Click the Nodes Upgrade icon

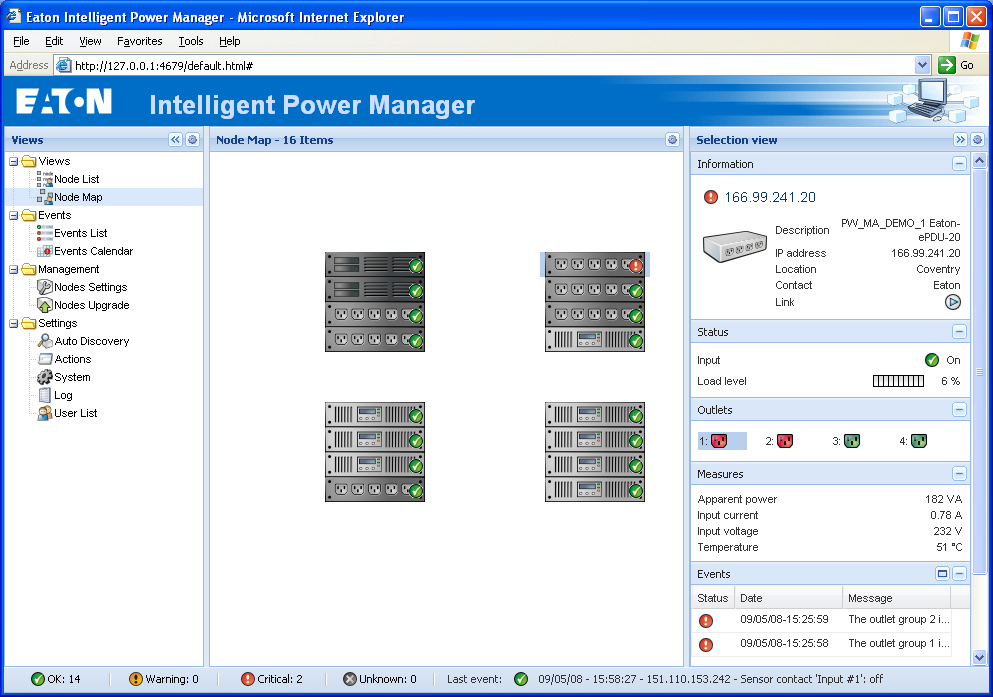coord(44,305)
